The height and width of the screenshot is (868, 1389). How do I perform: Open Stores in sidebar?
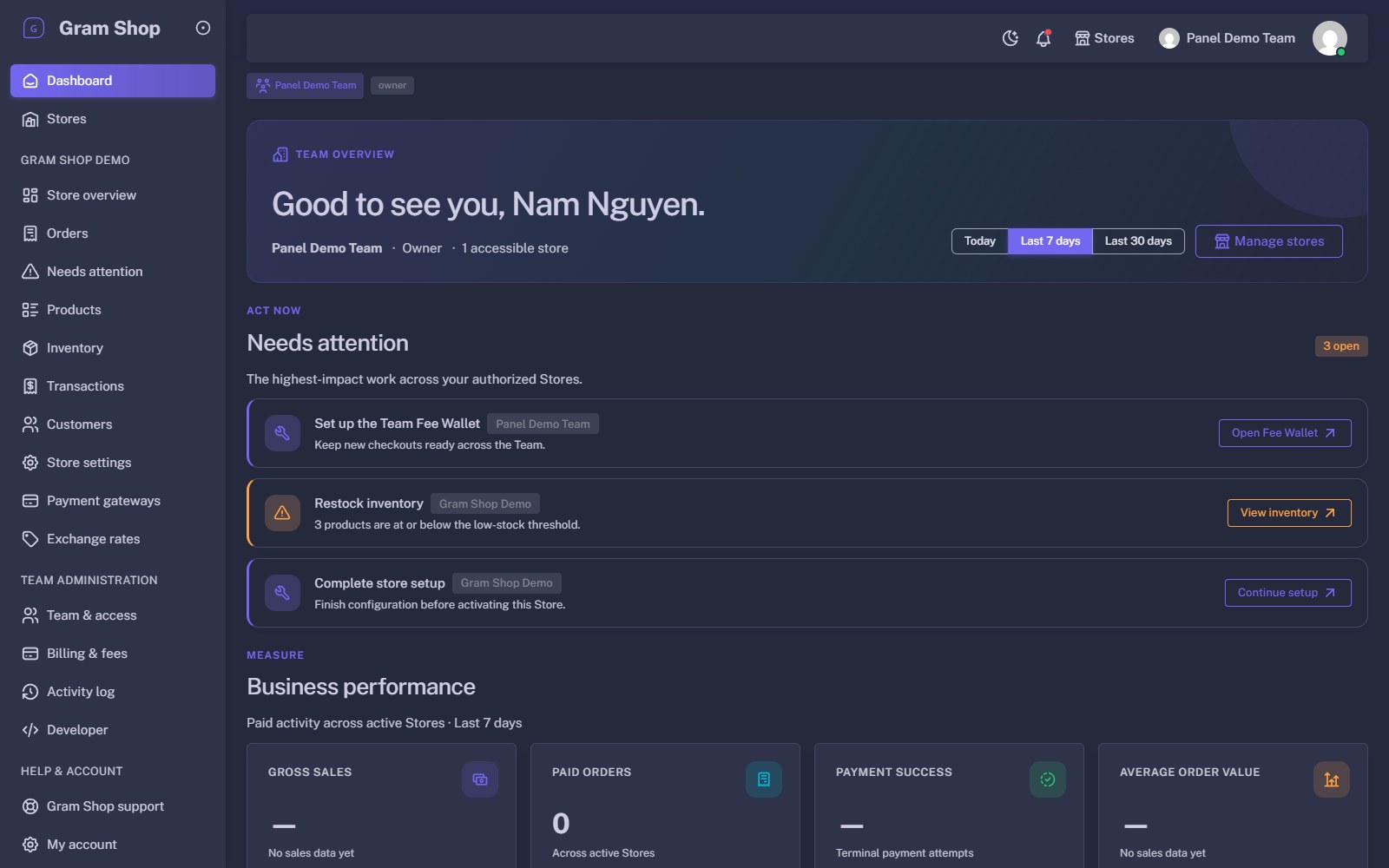click(113, 119)
